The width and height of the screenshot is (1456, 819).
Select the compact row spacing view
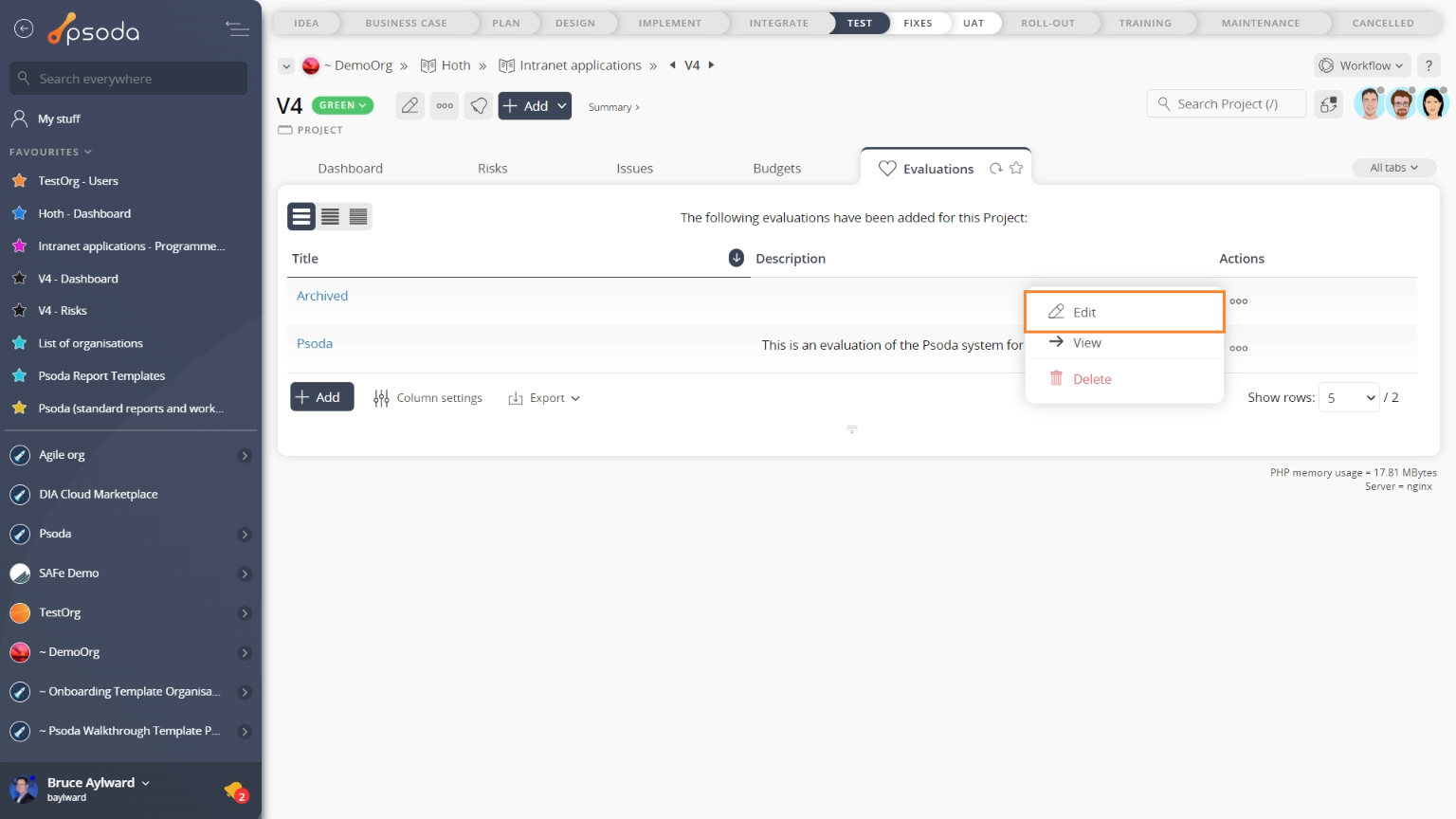[358, 216]
